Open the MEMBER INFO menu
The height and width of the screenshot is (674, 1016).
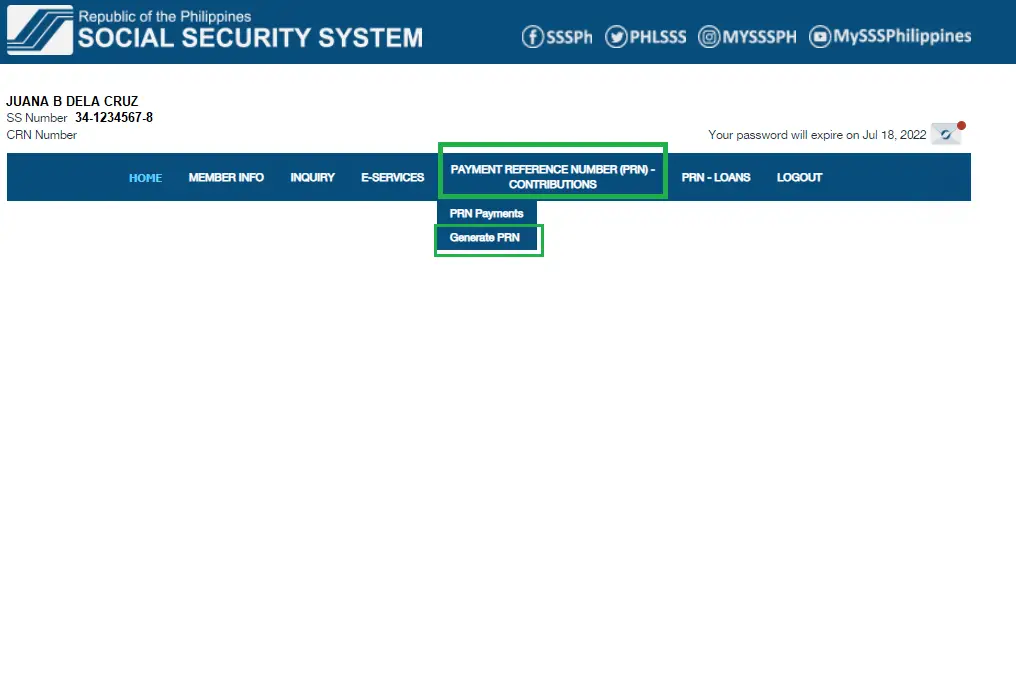pos(226,178)
